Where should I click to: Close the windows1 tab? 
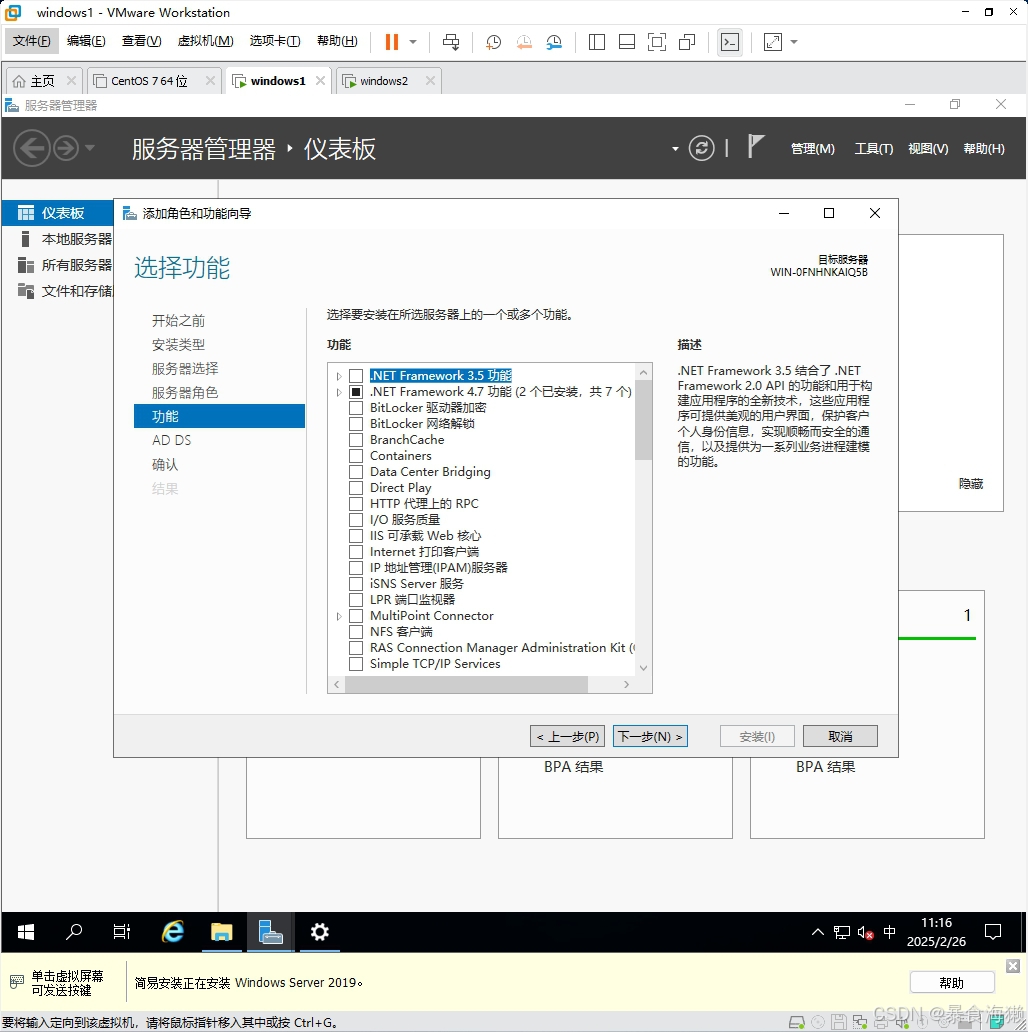tap(321, 80)
